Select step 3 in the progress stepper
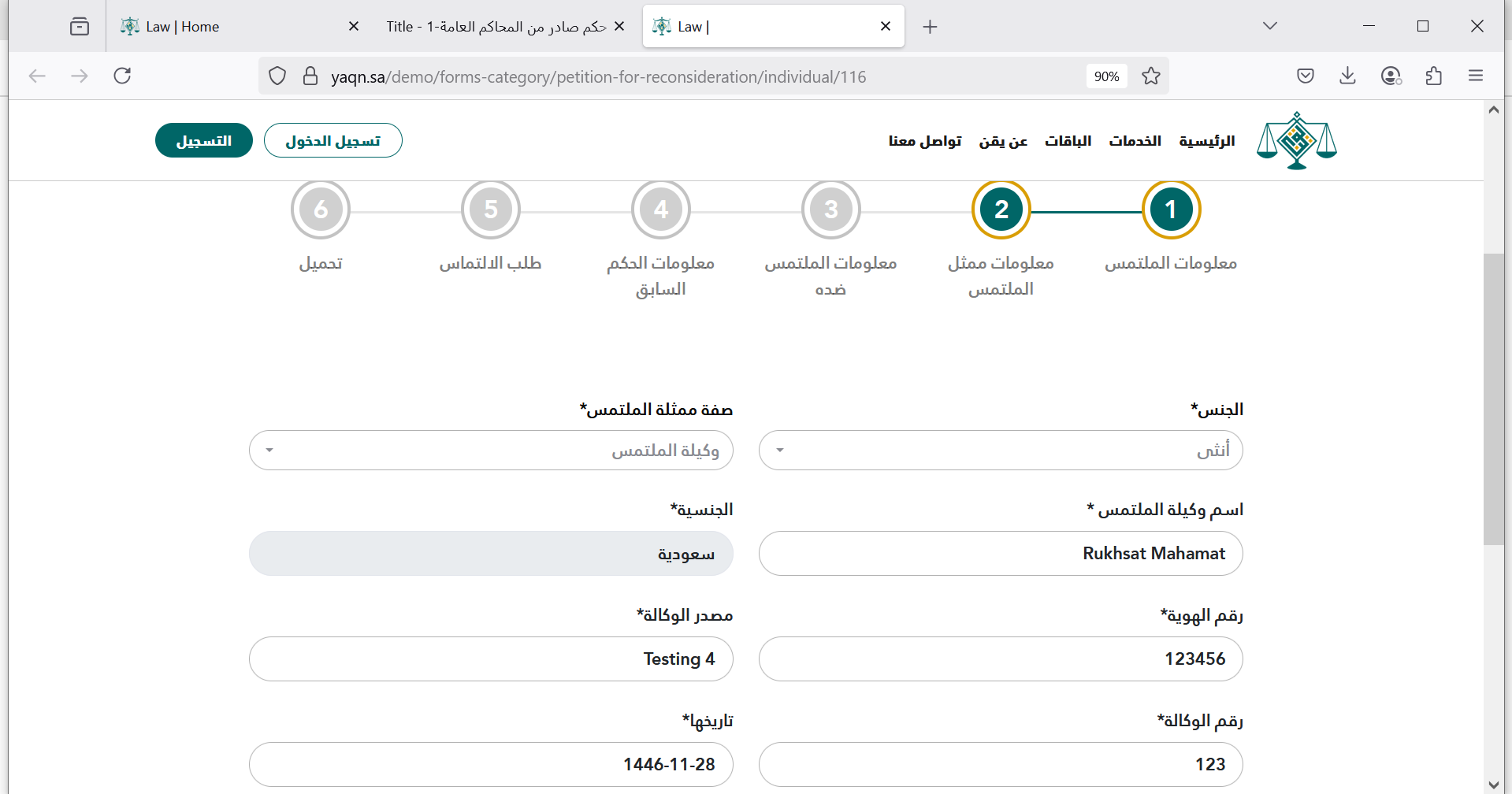The image size is (1512, 794). coord(830,210)
